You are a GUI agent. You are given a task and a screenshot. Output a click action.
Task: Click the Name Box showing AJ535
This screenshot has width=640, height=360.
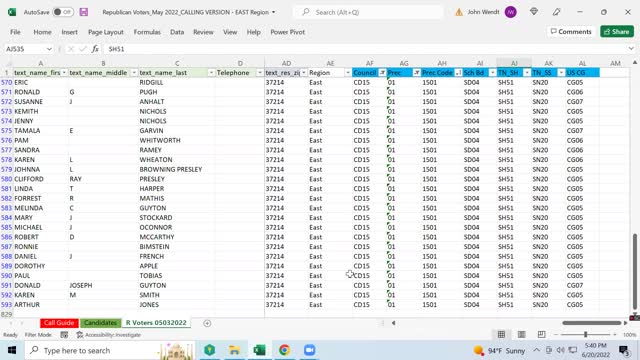[x=24, y=49]
